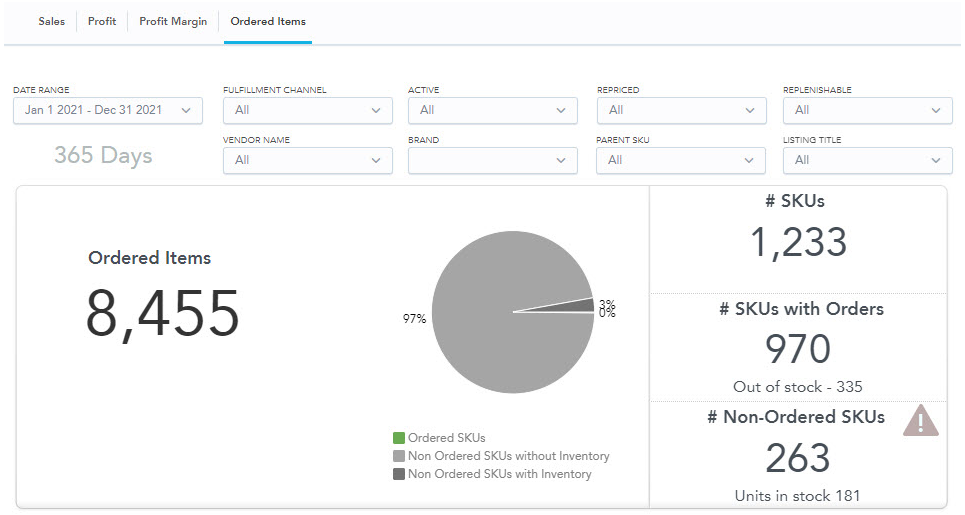Click the dark gray Non Ordered SKUs with Inventory swatch
This screenshot has height=515, width=965.
[x=399, y=474]
